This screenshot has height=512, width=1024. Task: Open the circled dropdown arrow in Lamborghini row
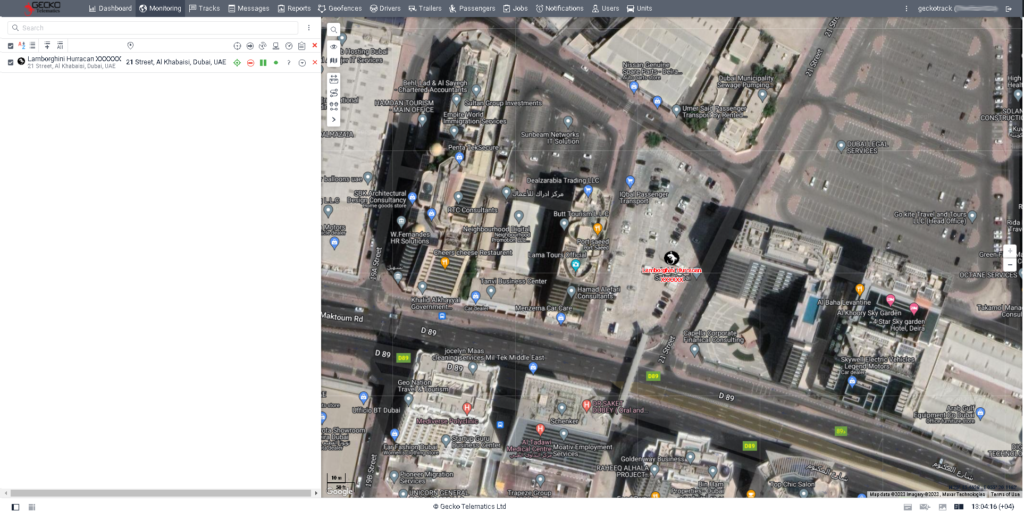(x=302, y=62)
